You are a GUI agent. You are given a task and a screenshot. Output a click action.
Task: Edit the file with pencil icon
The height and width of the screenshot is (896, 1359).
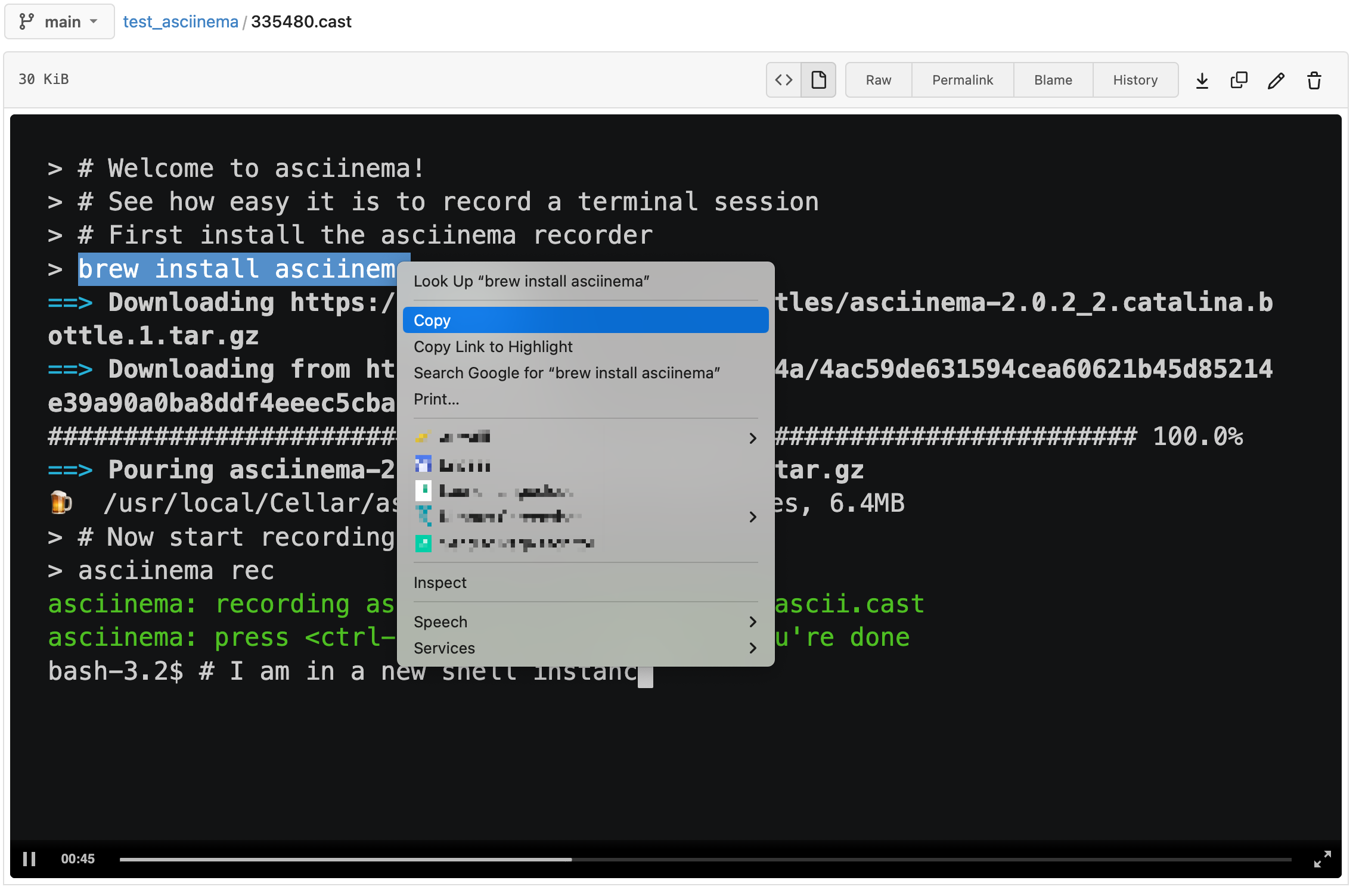[x=1276, y=80]
